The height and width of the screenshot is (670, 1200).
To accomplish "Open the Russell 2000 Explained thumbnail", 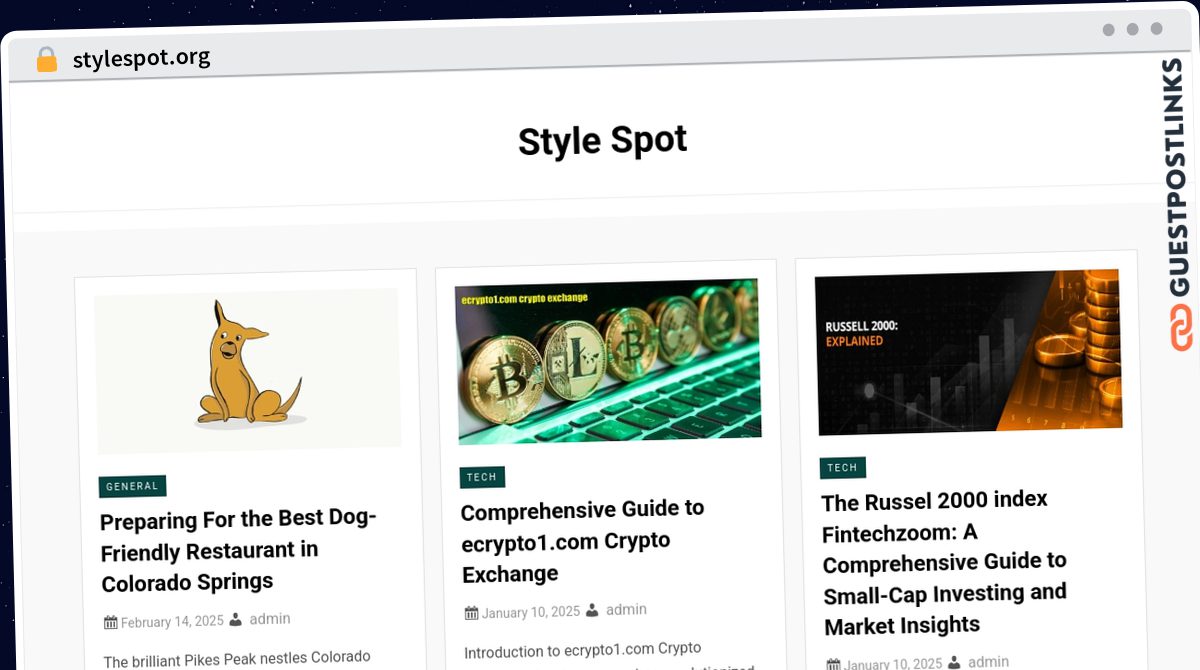I will (x=968, y=352).
